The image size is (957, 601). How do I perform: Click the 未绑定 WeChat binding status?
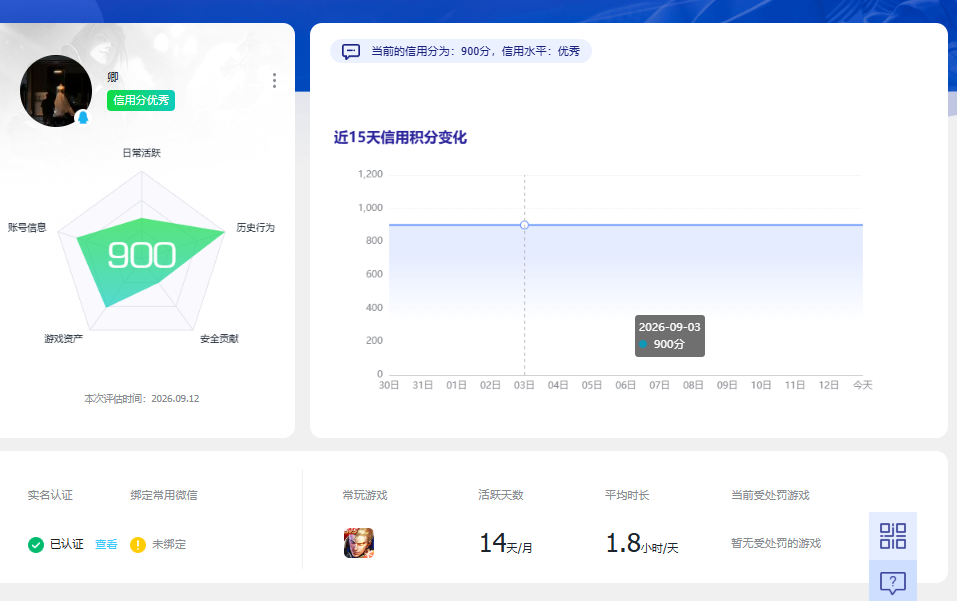click(x=169, y=544)
